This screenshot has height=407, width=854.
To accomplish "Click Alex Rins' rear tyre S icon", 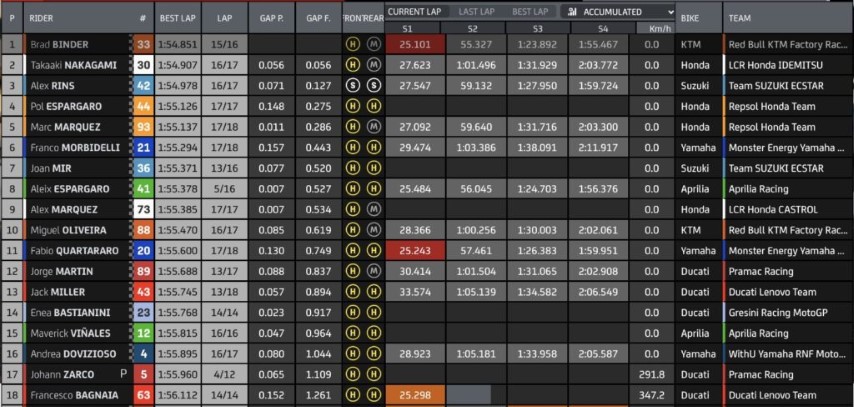I will (373, 86).
